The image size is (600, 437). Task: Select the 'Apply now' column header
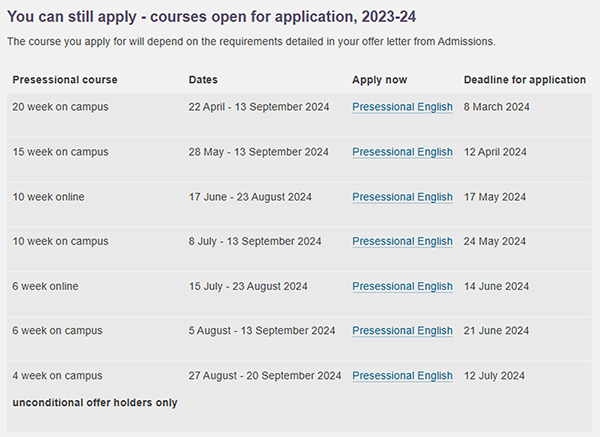click(380, 79)
